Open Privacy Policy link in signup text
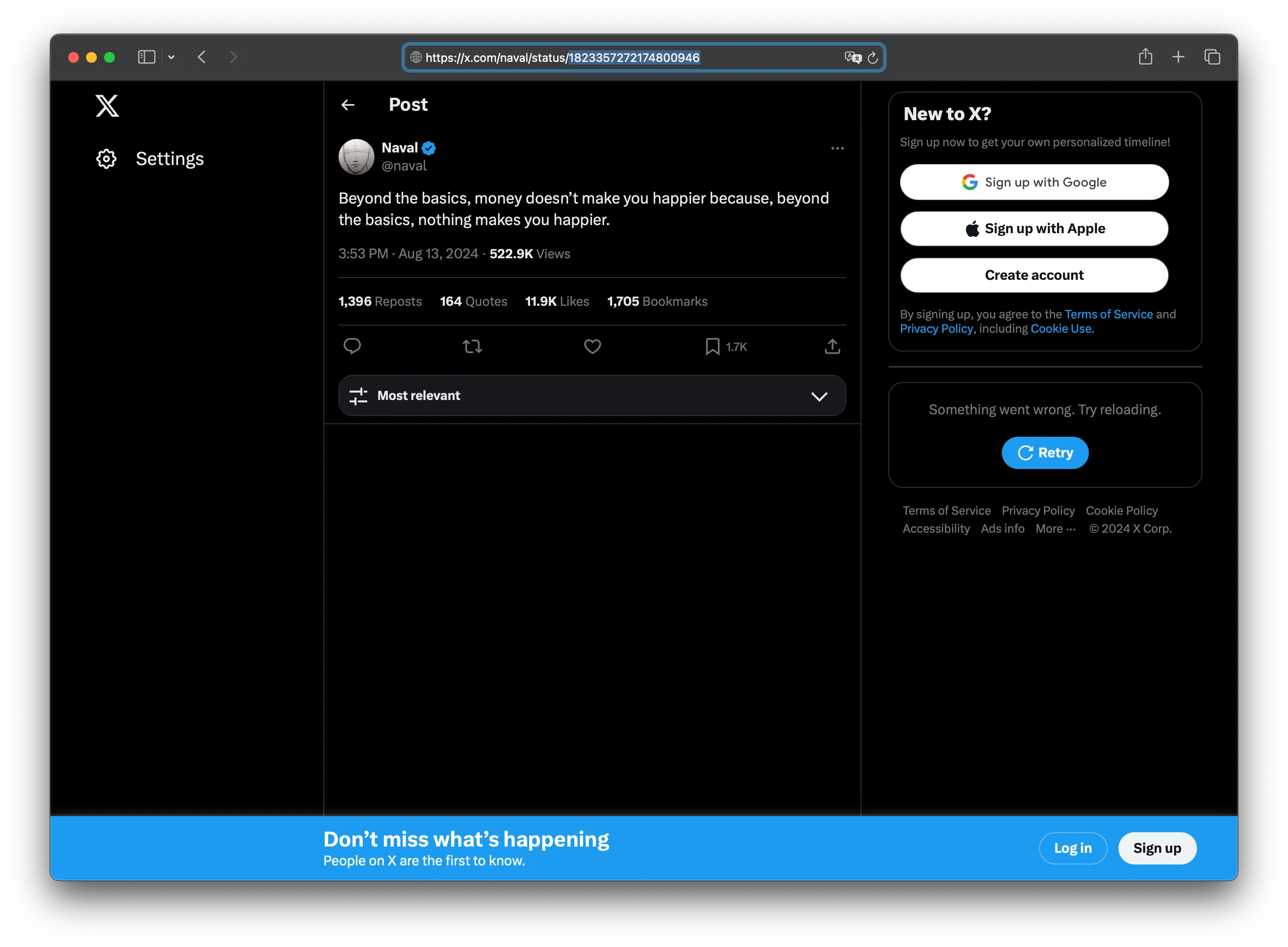Viewport: 1288px width, 947px height. pos(936,329)
